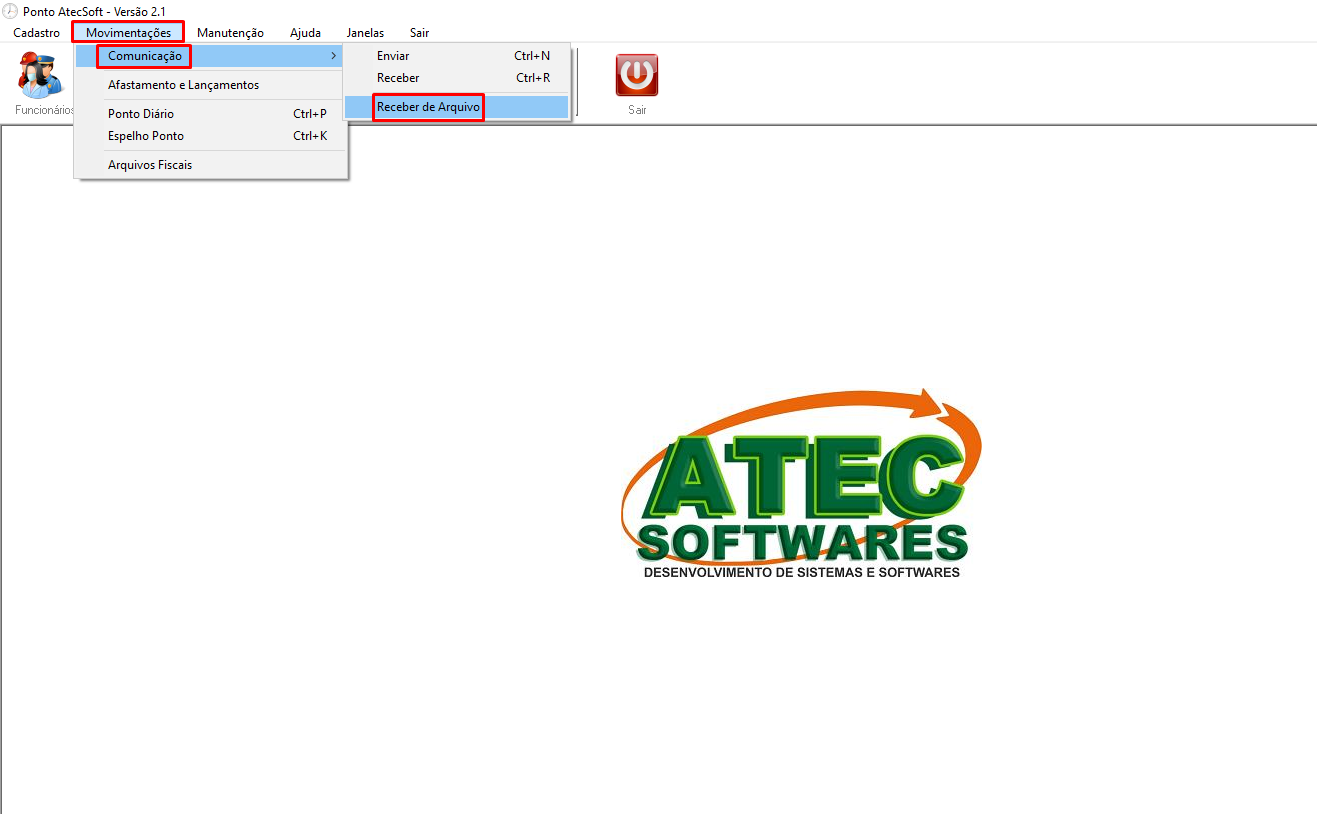
Task: Select Receber in the submenu
Action: click(x=457, y=78)
